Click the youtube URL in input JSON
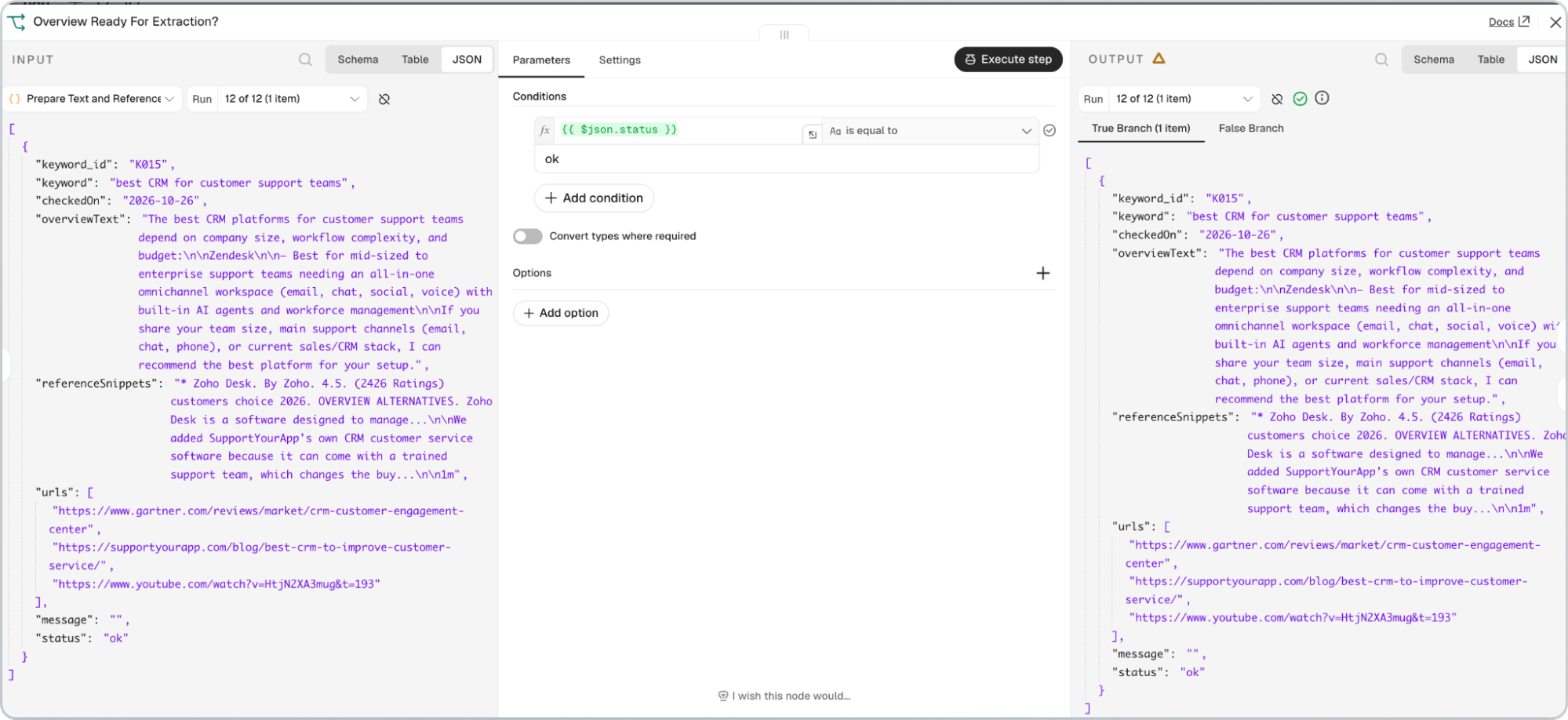The width and height of the screenshot is (1568, 720). (216, 584)
